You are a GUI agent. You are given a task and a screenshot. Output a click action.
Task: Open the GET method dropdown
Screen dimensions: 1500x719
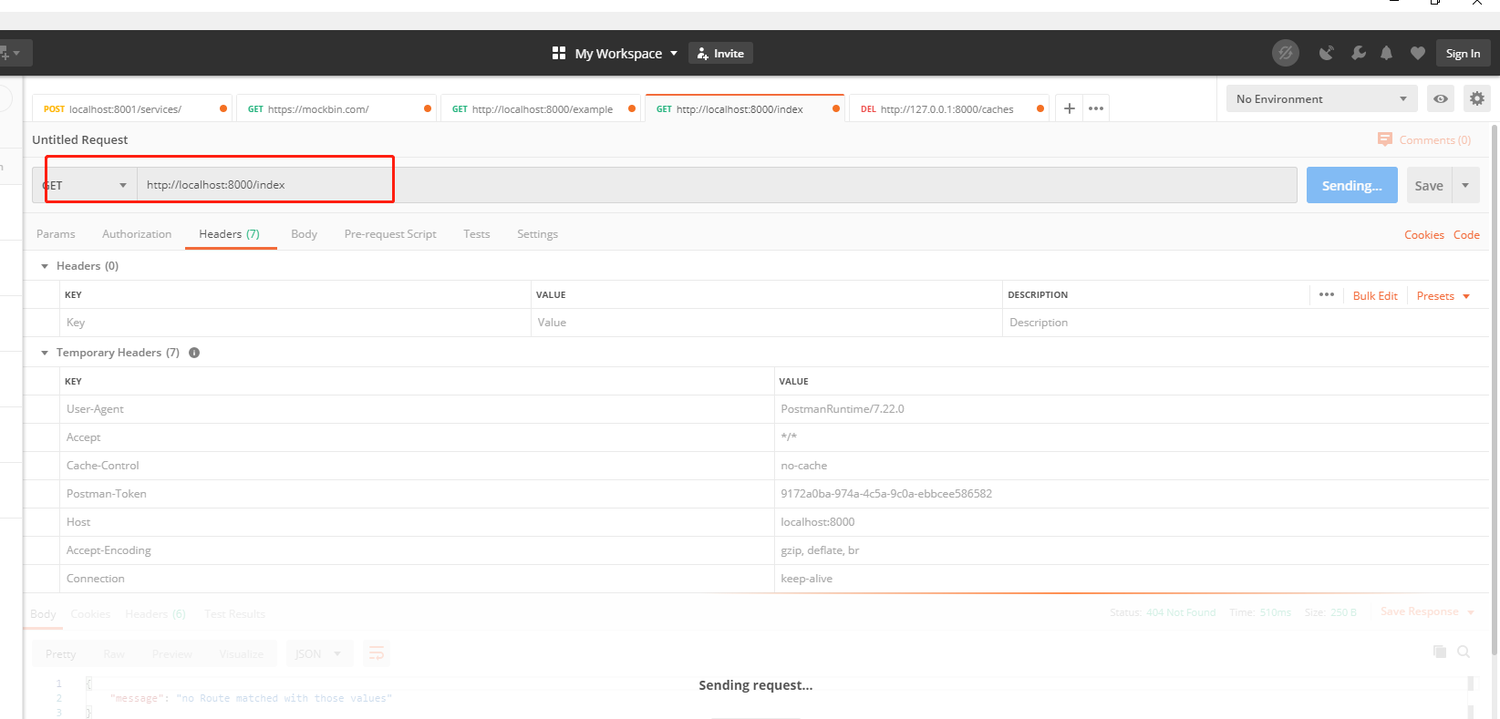[x=85, y=185]
